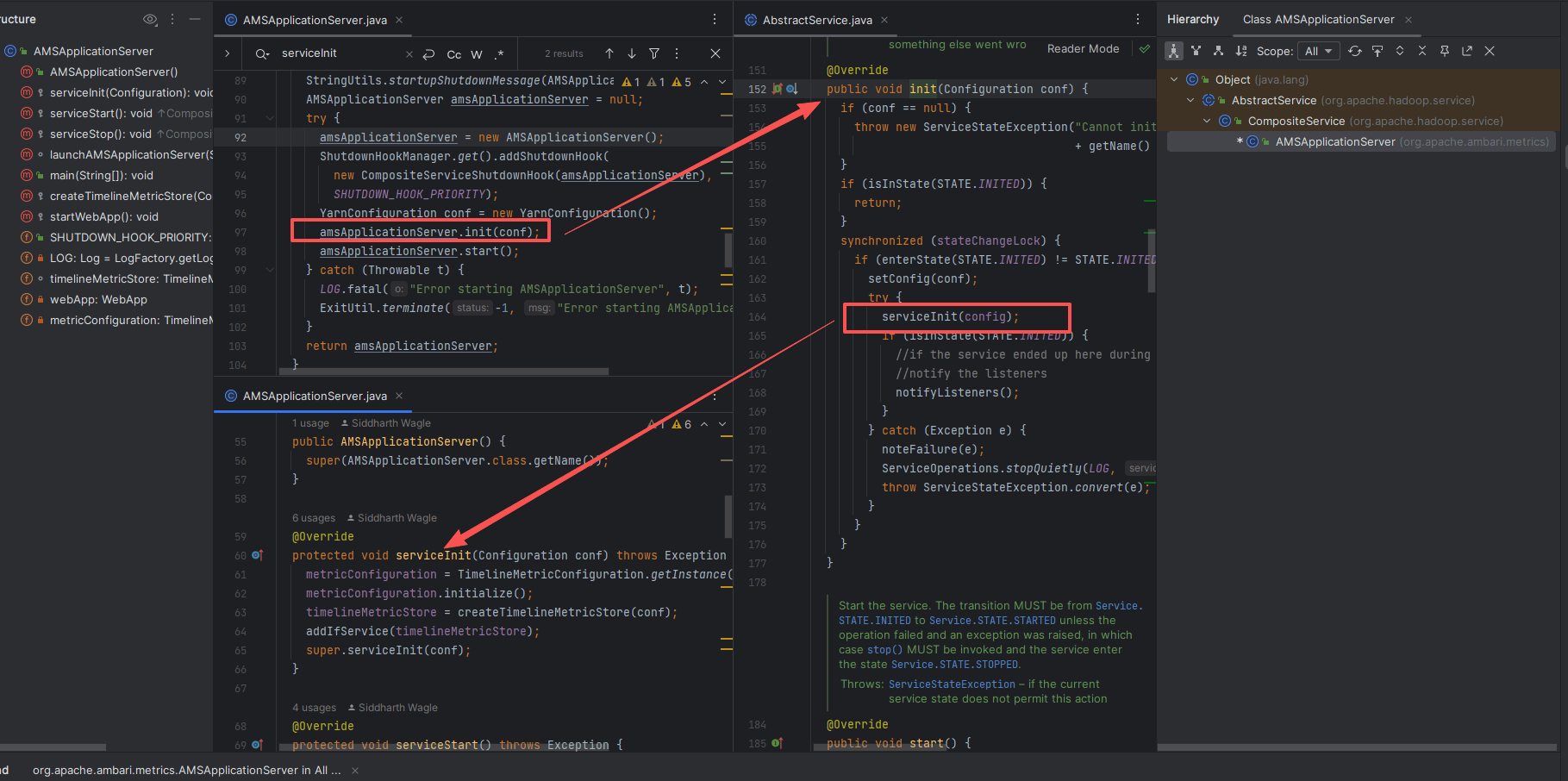Toggle Structure view visibility eye icon
The height and width of the screenshot is (781, 1568).
click(x=150, y=19)
